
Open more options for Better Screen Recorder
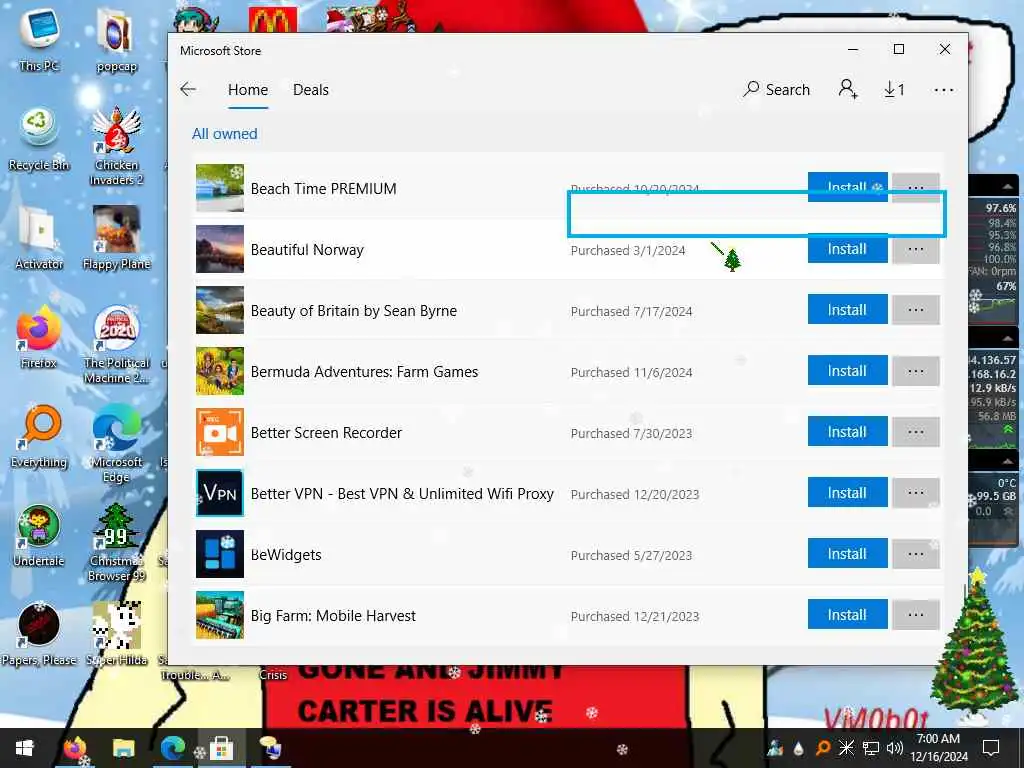coord(916,432)
